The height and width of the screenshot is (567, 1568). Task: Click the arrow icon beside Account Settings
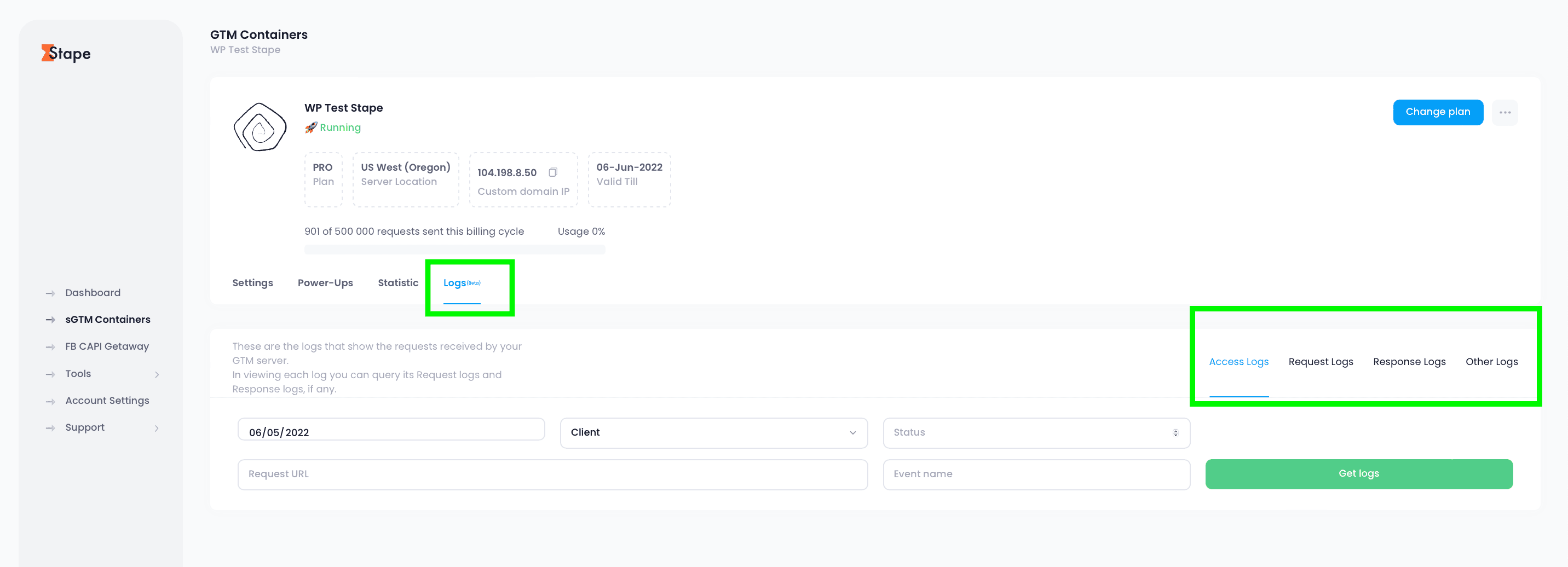click(x=50, y=401)
